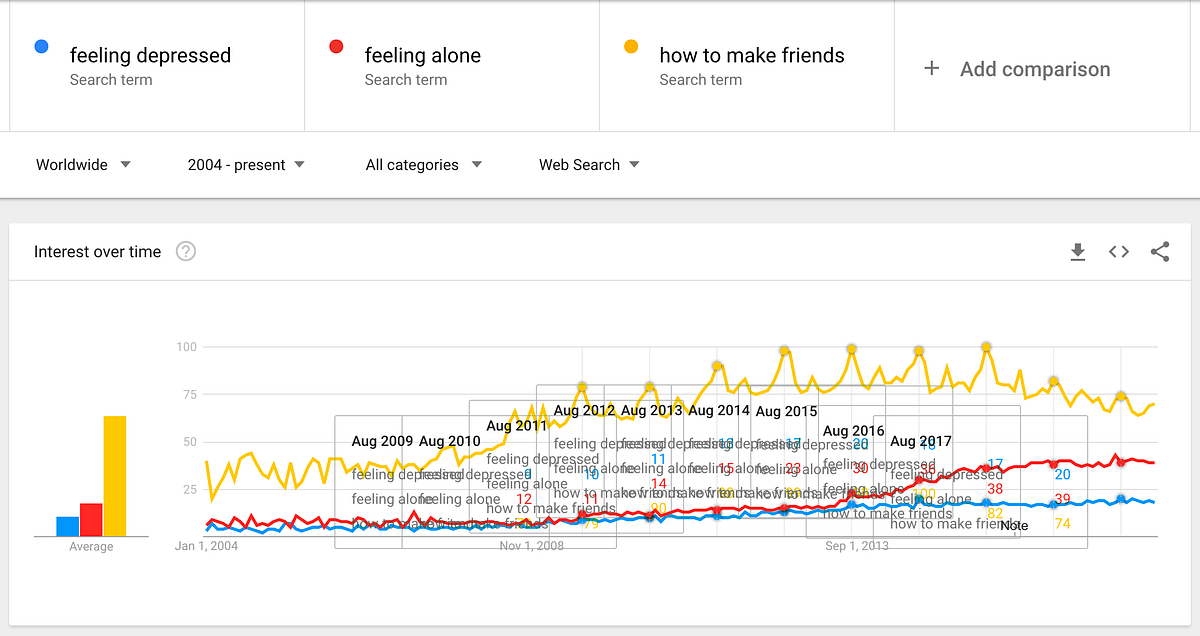Click the Note marker on the chart
Viewport: 1200px width, 636px height.
1014,526
